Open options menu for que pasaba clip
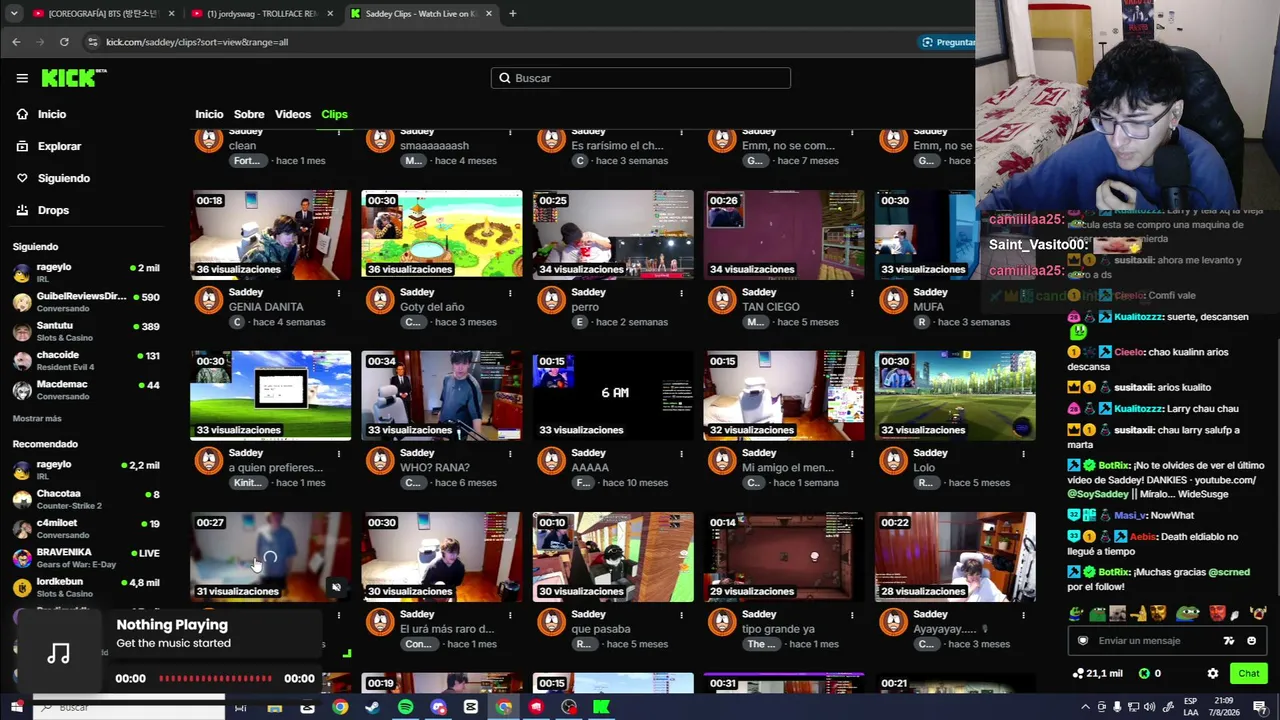The width and height of the screenshot is (1280, 720). (x=681, y=615)
